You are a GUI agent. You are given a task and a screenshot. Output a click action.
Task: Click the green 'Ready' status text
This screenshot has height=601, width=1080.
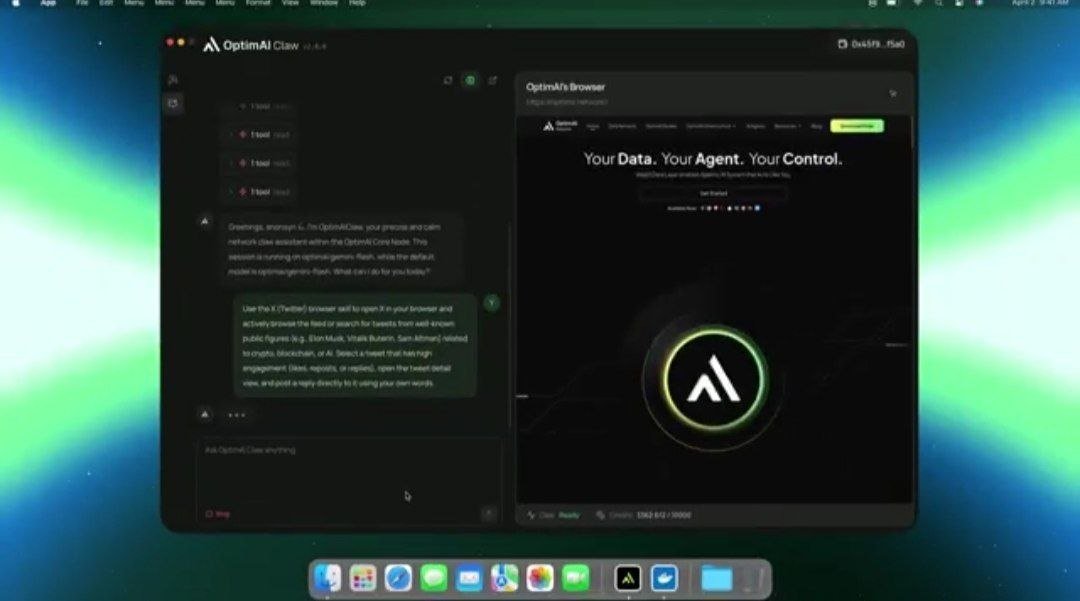tap(569, 515)
